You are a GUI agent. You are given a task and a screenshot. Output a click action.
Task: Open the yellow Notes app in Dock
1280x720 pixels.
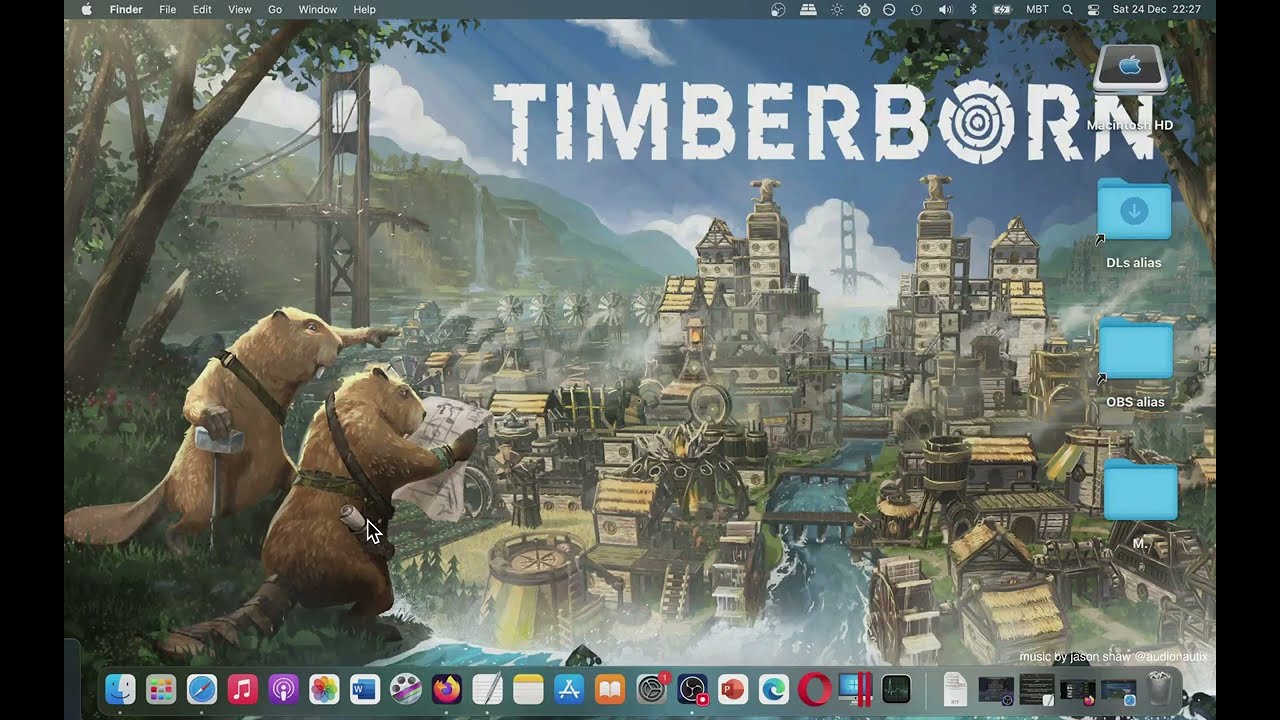pos(528,689)
